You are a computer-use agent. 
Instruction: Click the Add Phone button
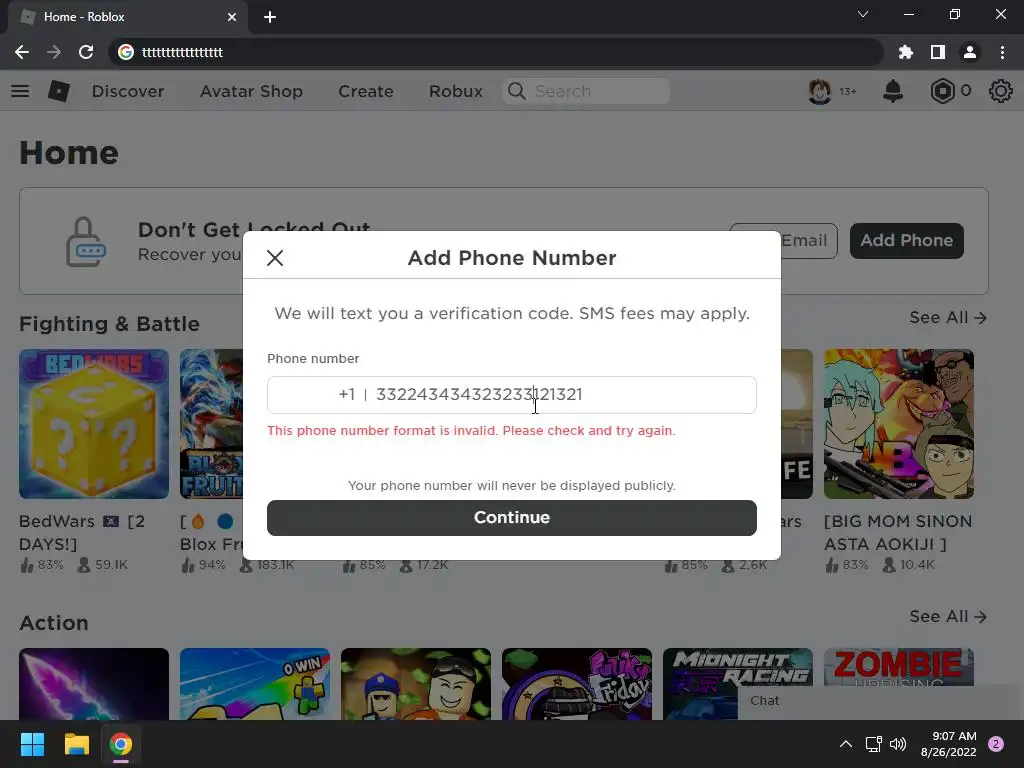click(x=906, y=240)
